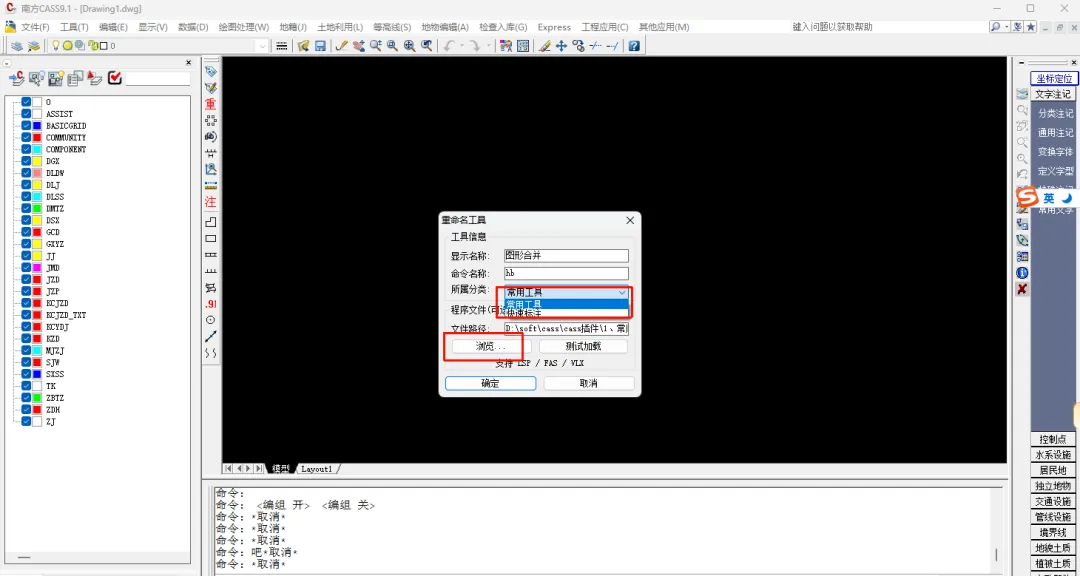Open the 绘图处理(W) menu
1080x576 pixels.
(244, 28)
